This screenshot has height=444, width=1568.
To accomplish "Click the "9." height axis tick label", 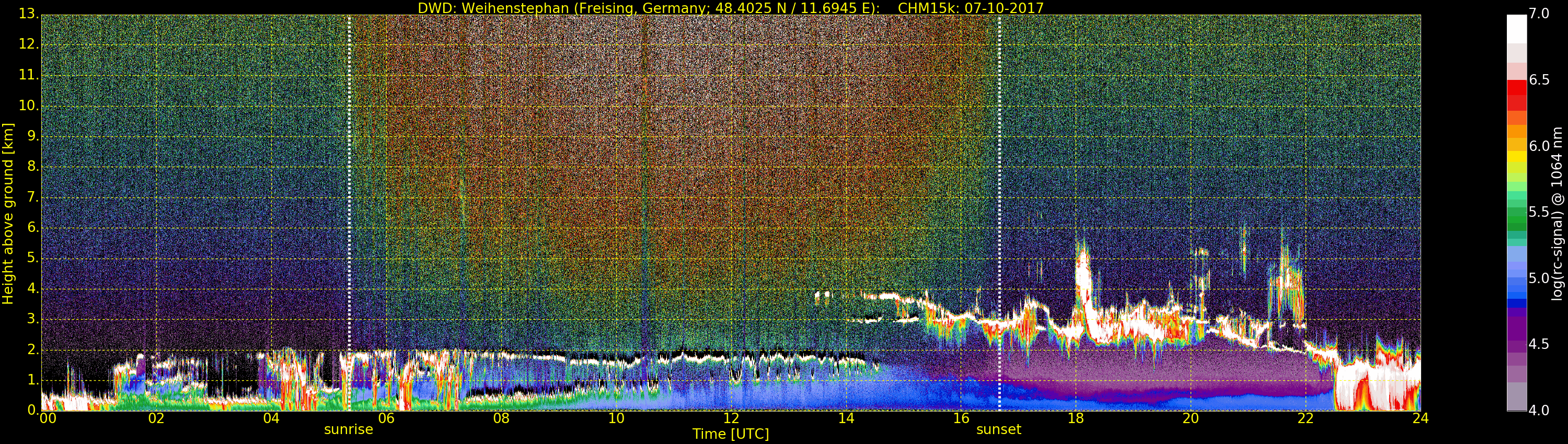I will coord(33,136).
